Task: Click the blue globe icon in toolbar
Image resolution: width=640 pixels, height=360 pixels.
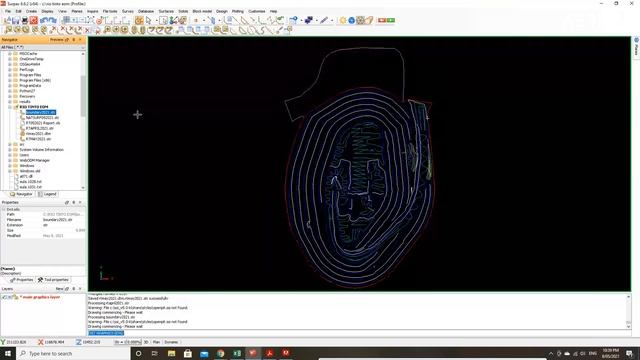Action: pyautogui.click(x=351, y=20)
